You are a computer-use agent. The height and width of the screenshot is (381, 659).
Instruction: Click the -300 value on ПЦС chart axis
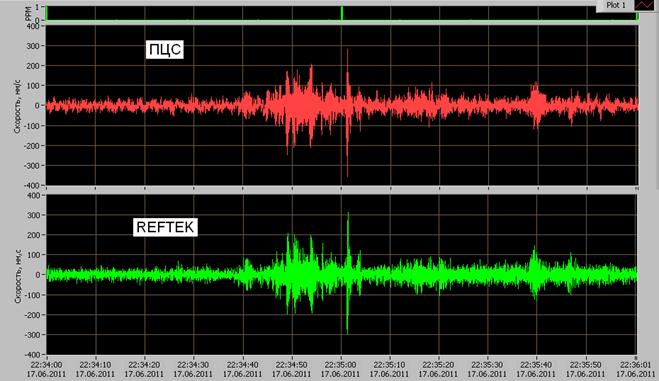click(x=32, y=166)
